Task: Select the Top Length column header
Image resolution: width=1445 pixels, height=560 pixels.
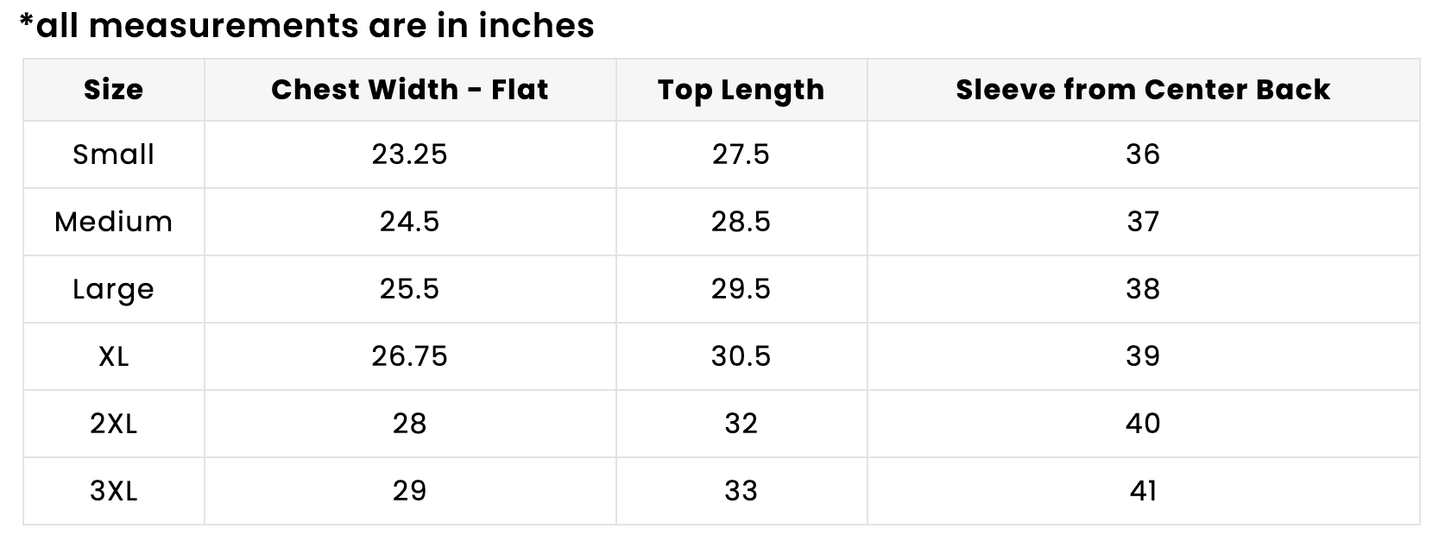Action: tap(741, 90)
